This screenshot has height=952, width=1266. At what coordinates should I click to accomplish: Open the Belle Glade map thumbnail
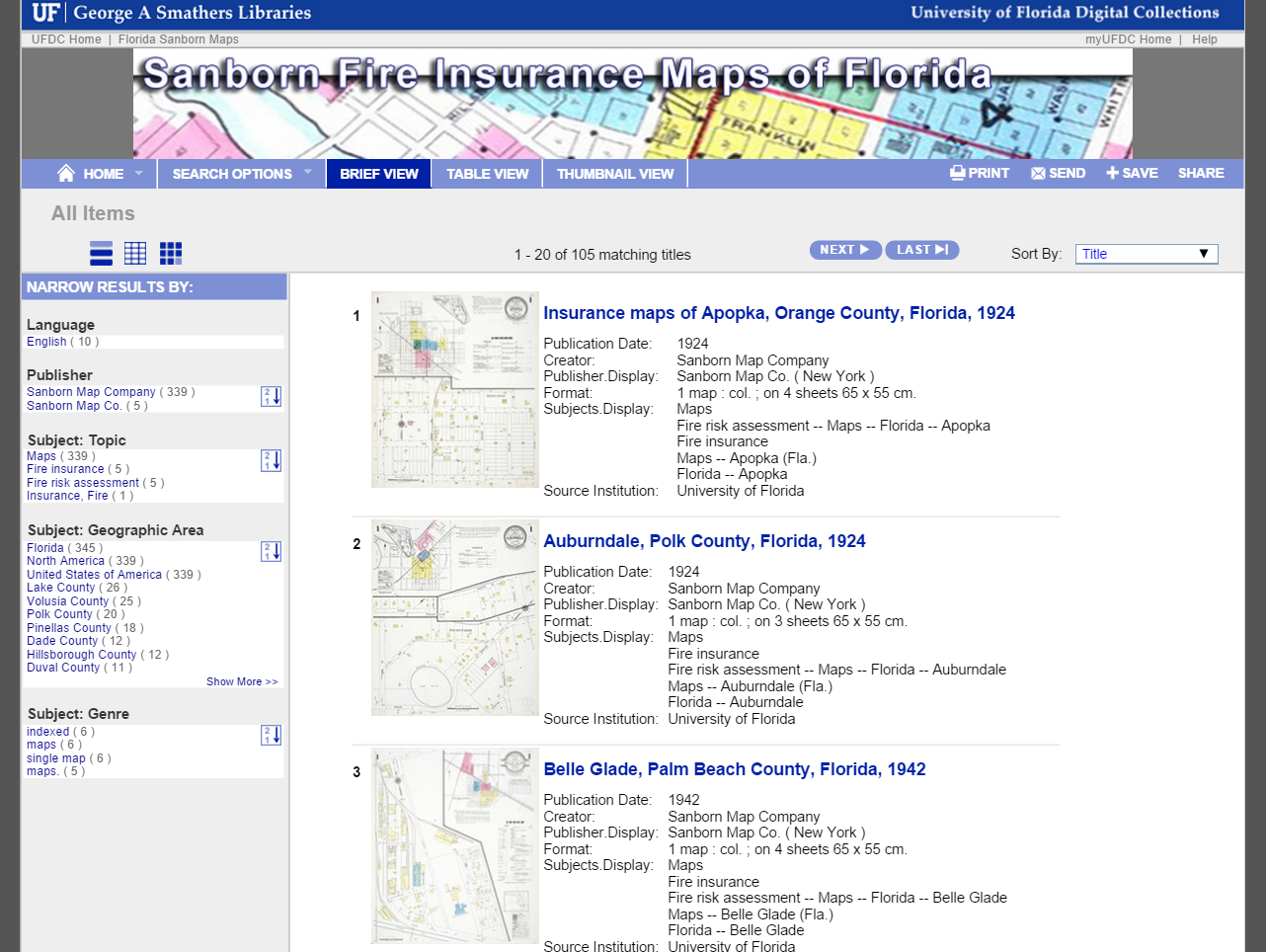click(x=454, y=844)
